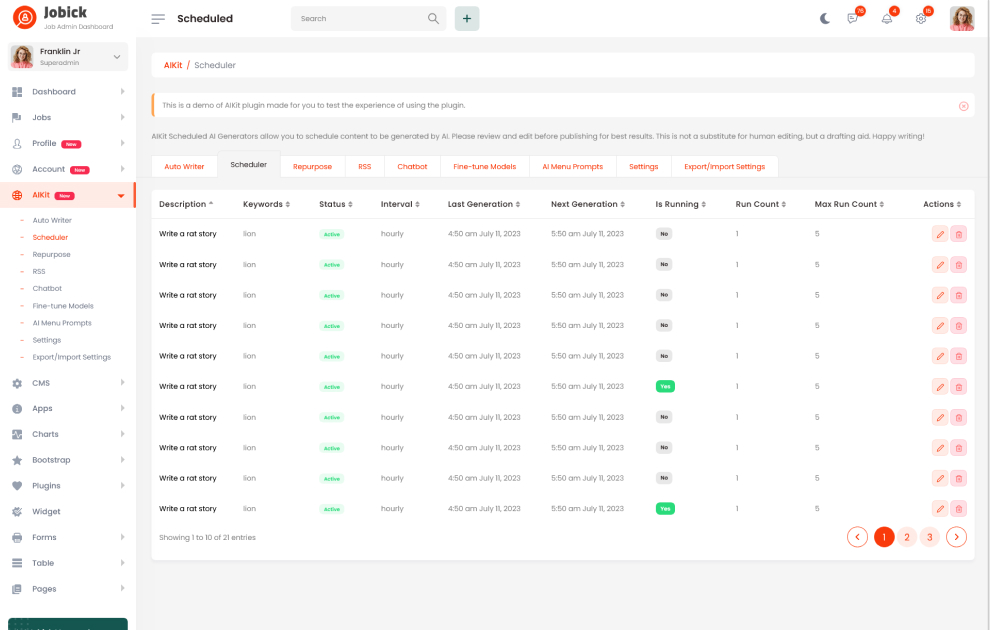Expand the Dashboard sidebar menu

tap(67, 92)
